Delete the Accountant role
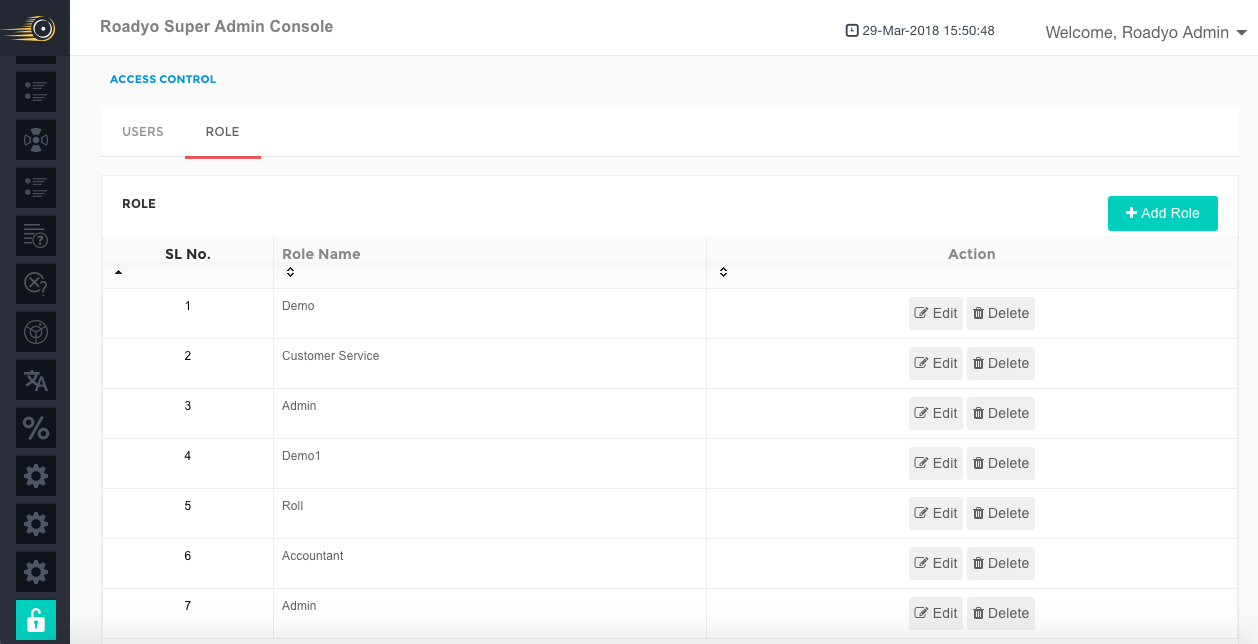1258x644 pixels. [x=1001, y=563]
